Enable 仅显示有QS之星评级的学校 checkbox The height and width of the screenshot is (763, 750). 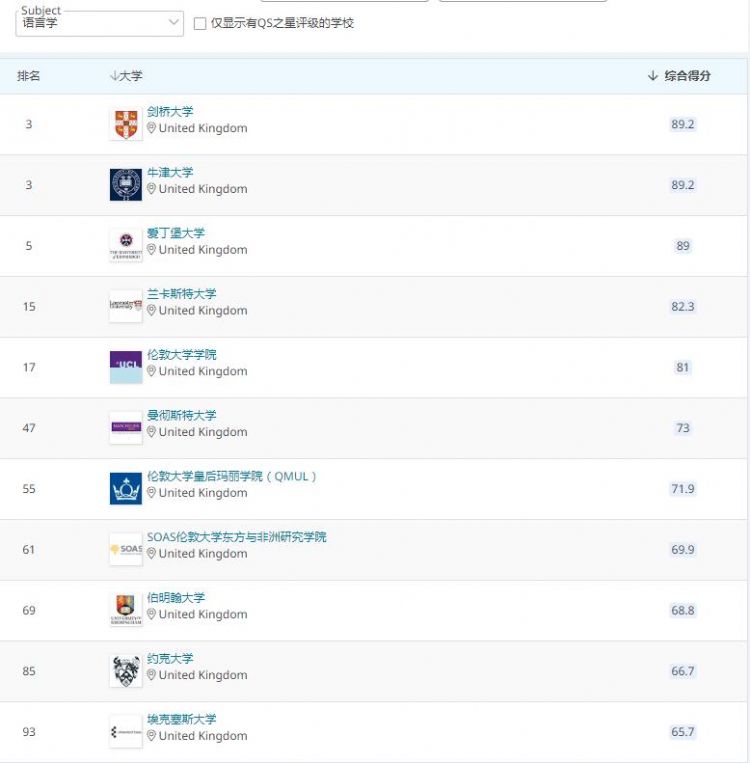(x=200, y=23)
